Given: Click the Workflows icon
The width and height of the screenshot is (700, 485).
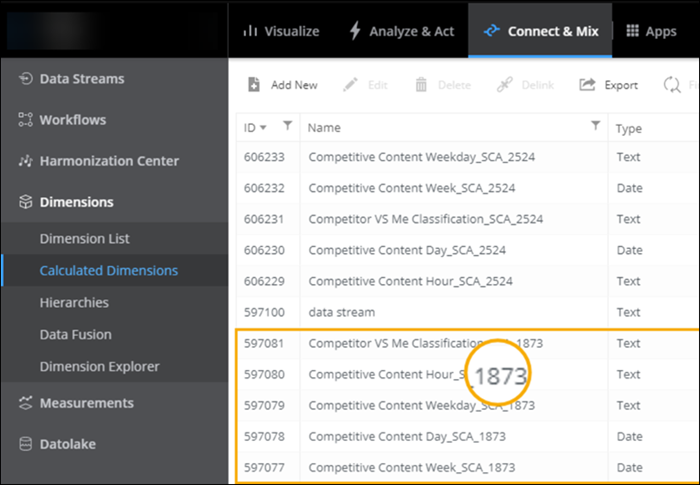Looking at the screenshot, I should [25, 120].
